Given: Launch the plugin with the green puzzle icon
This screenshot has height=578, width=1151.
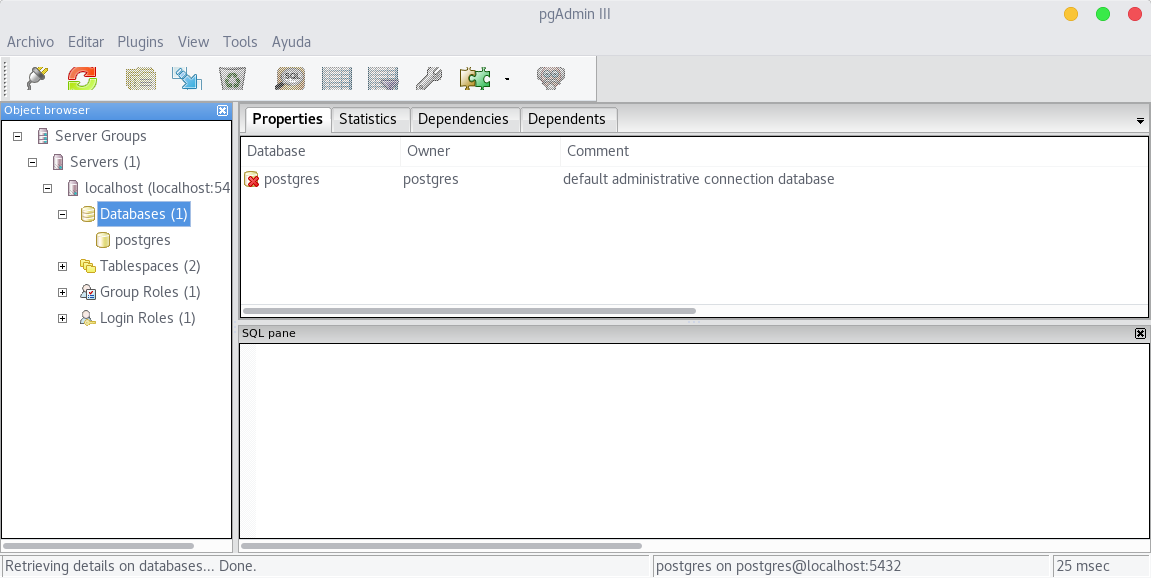Looking at the screenshot, I should pyautogui.click(x=474, y=77).
